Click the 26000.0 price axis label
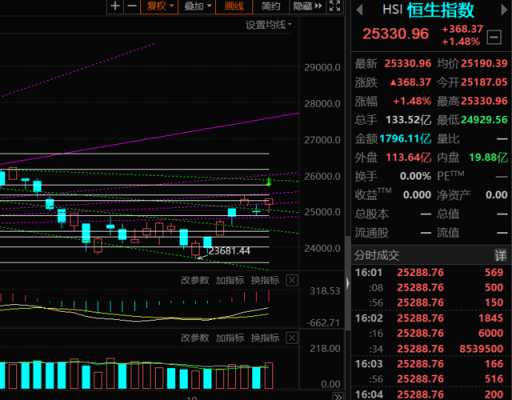This screenshot has width=512, height=400. click(322, 176)
